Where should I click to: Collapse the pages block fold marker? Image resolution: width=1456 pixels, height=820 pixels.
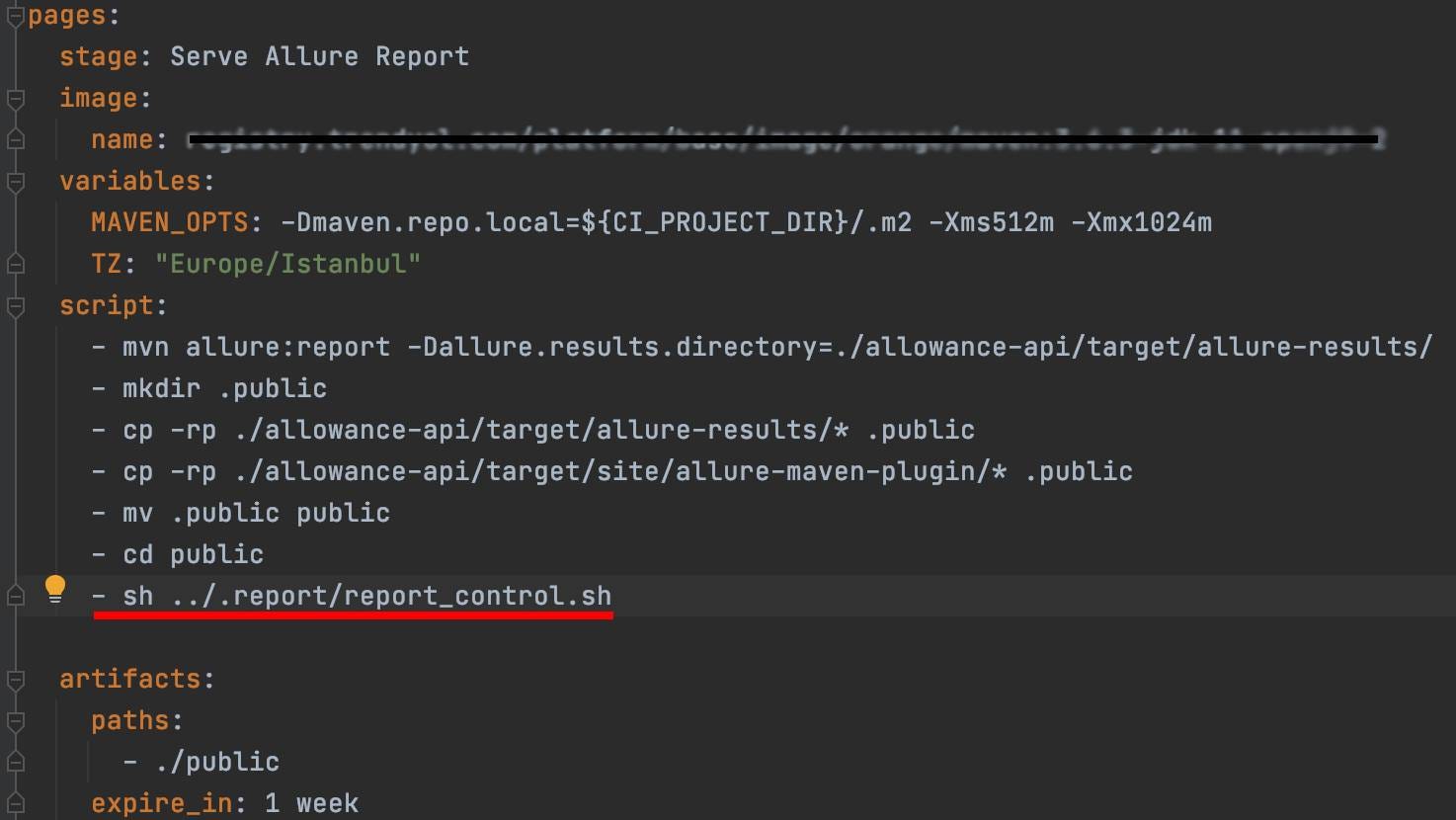15,16
